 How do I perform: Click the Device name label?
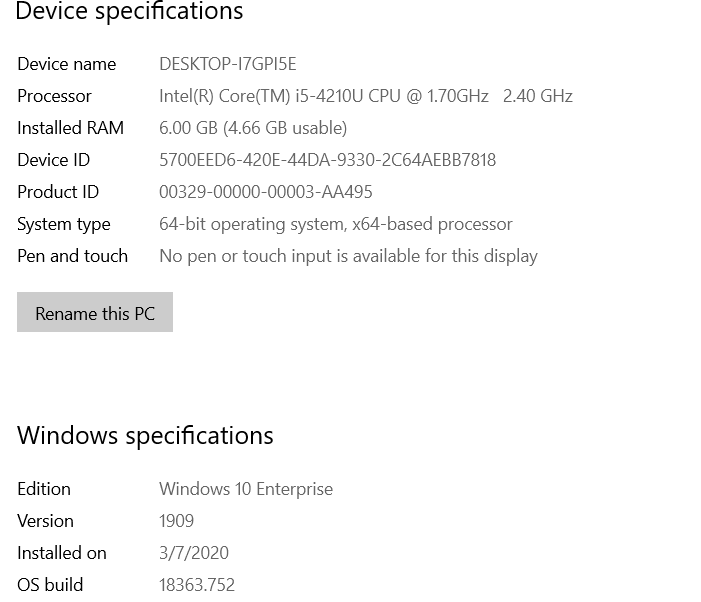coord(67,64)
